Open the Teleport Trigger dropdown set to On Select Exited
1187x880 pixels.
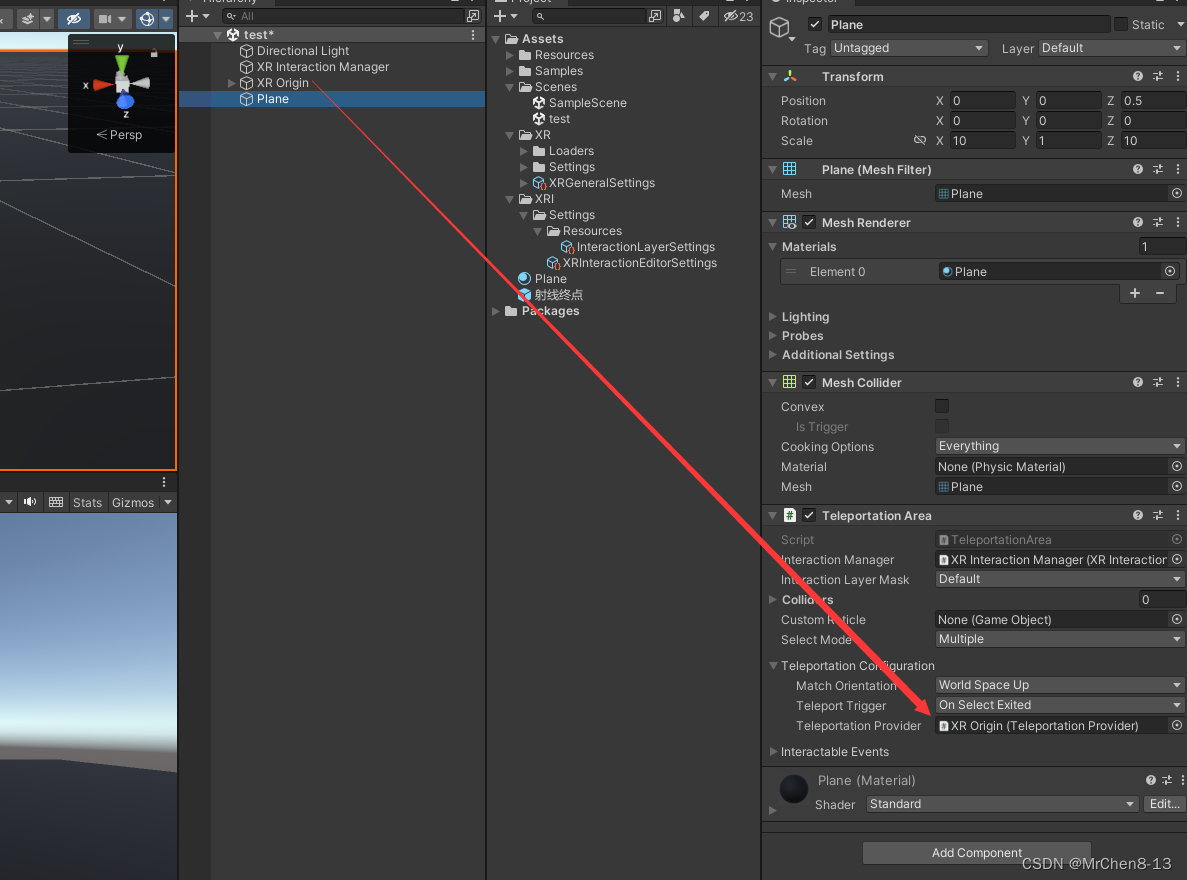click(x=1058, y=705)
